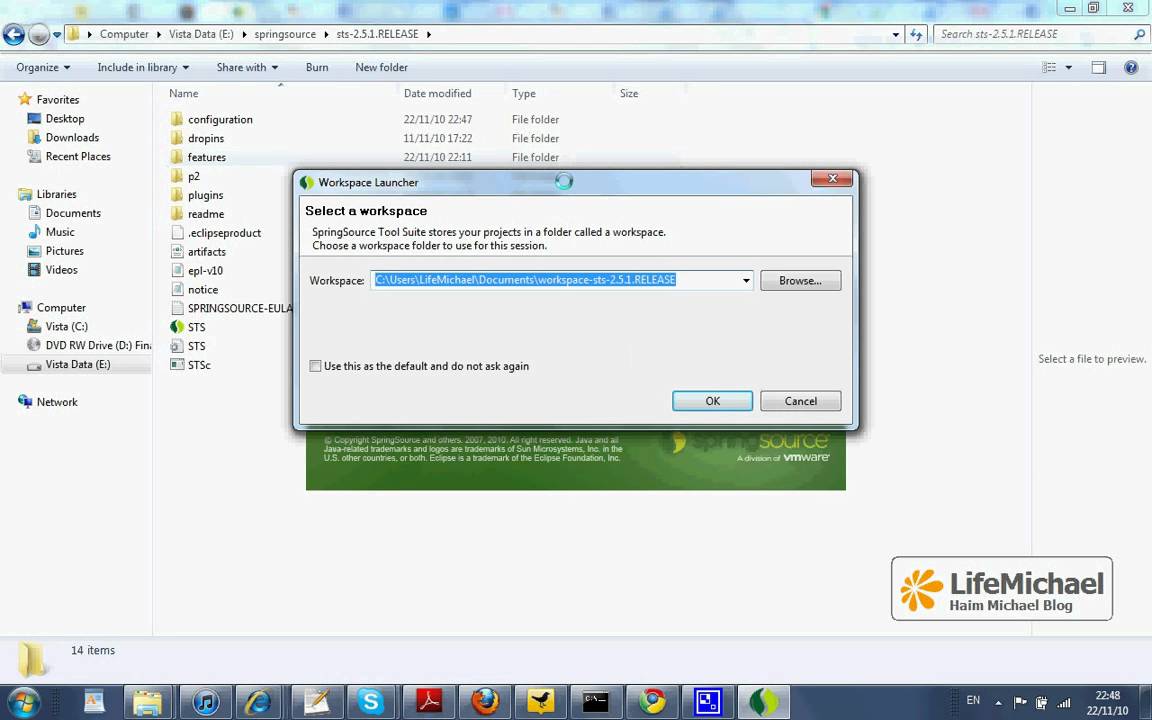Click the network signal tray icon
The image size is (1152, 720).
click(x=1063, y=703)
